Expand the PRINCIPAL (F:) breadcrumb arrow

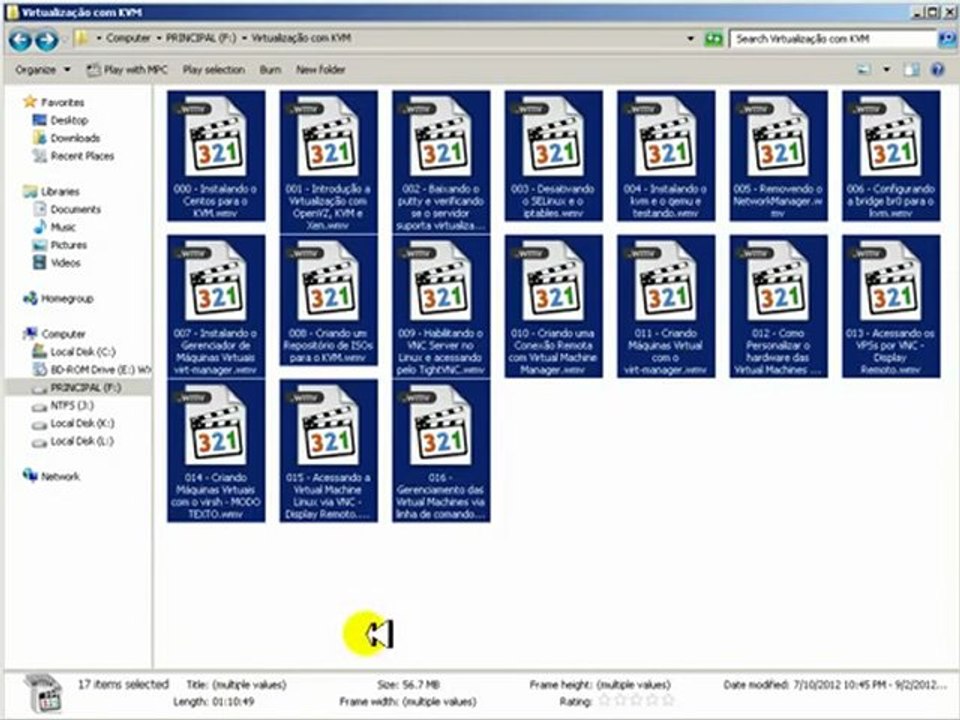click(159, 38)
